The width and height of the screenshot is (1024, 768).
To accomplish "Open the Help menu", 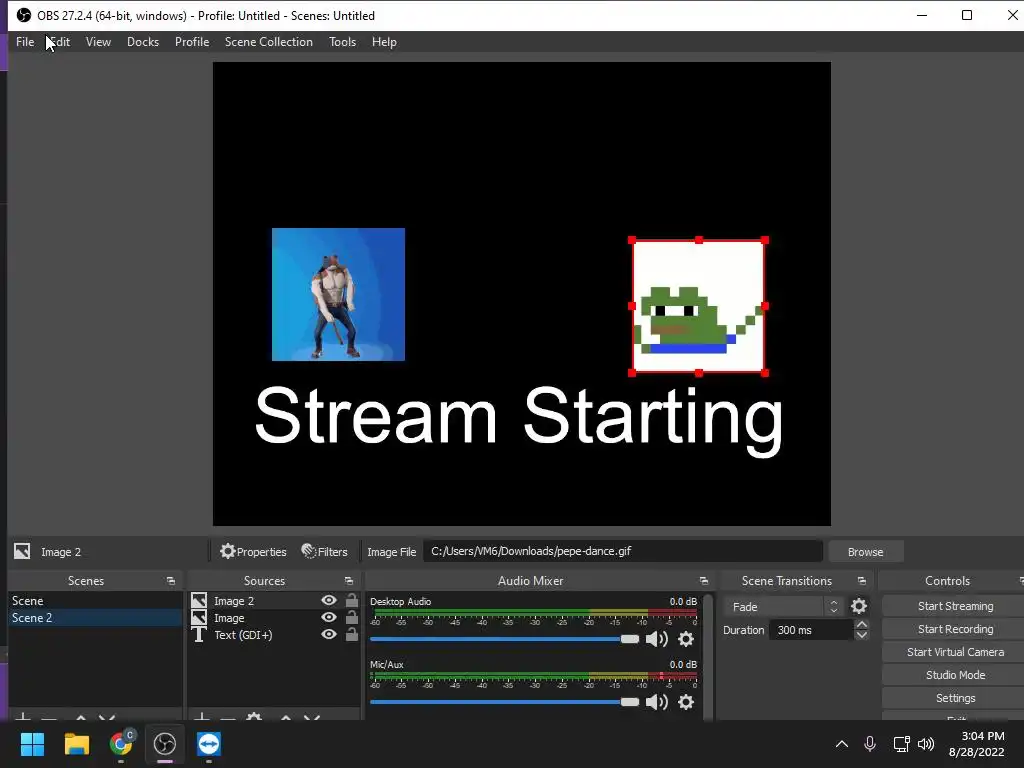I will tap(384, 42).
